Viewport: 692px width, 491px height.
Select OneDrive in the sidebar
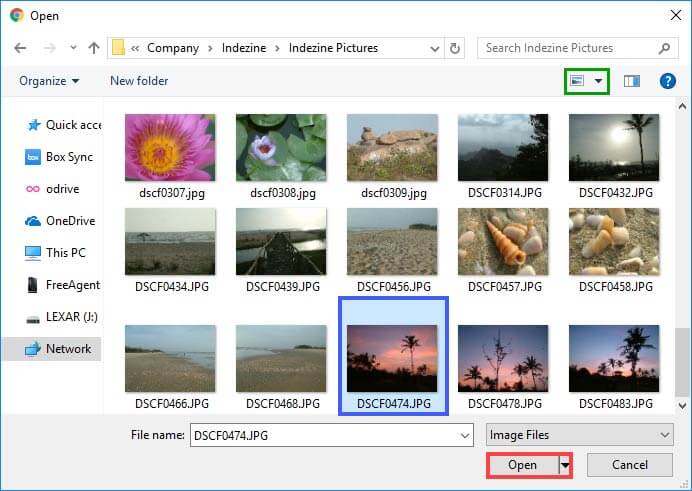70,221
